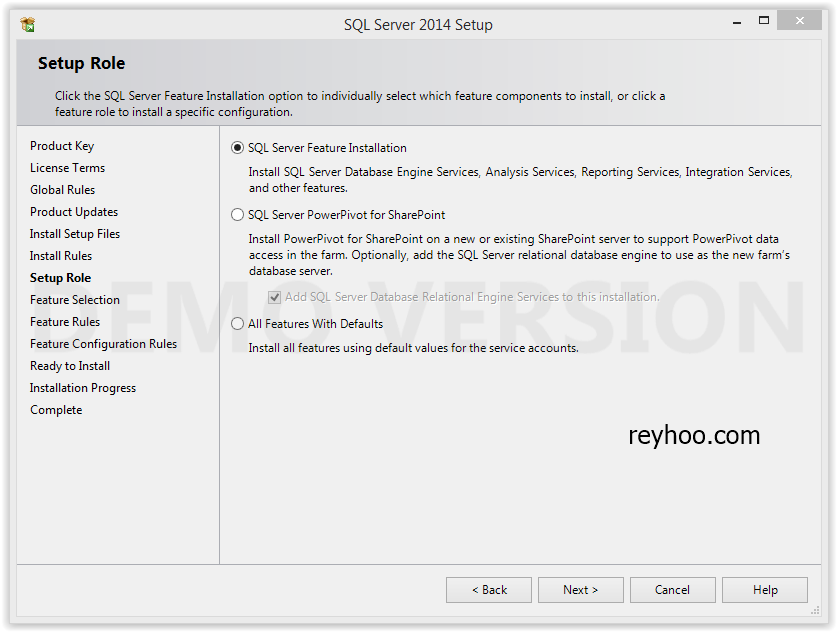Viewport: 837px width, 632px height.
Task: Select SQL Server Feature Installation radio button
Action: 238,148
